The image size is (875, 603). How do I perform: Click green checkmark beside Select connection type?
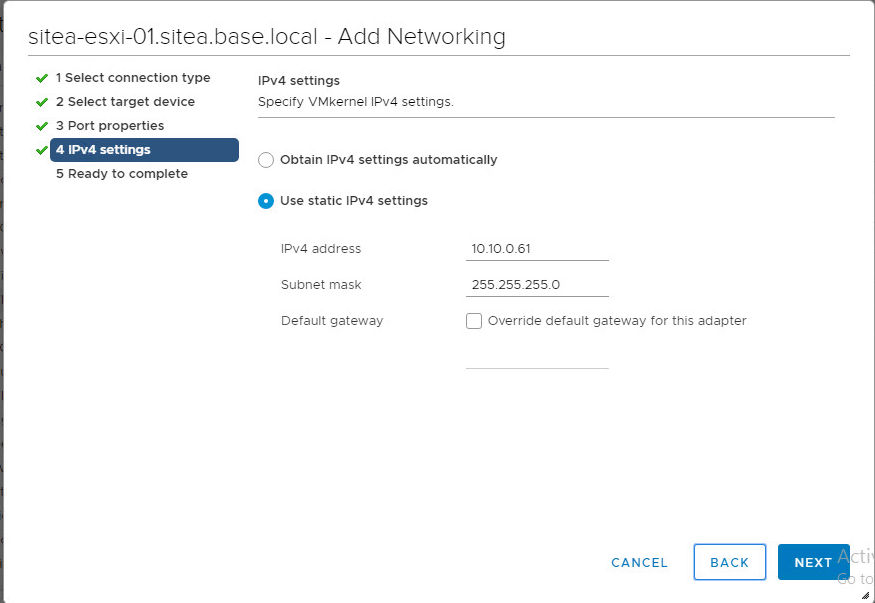pos(42,78)
